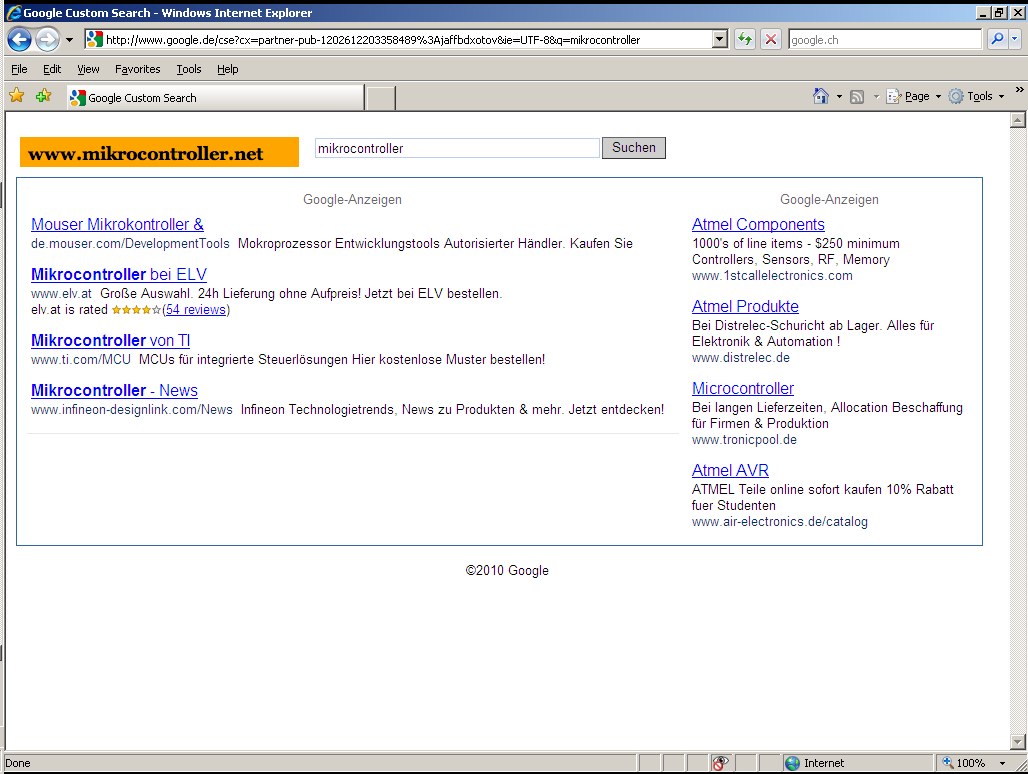Open Atmel Produkte ad link
This screenshot has height=774, width=1028.
(x=745, y=307)
